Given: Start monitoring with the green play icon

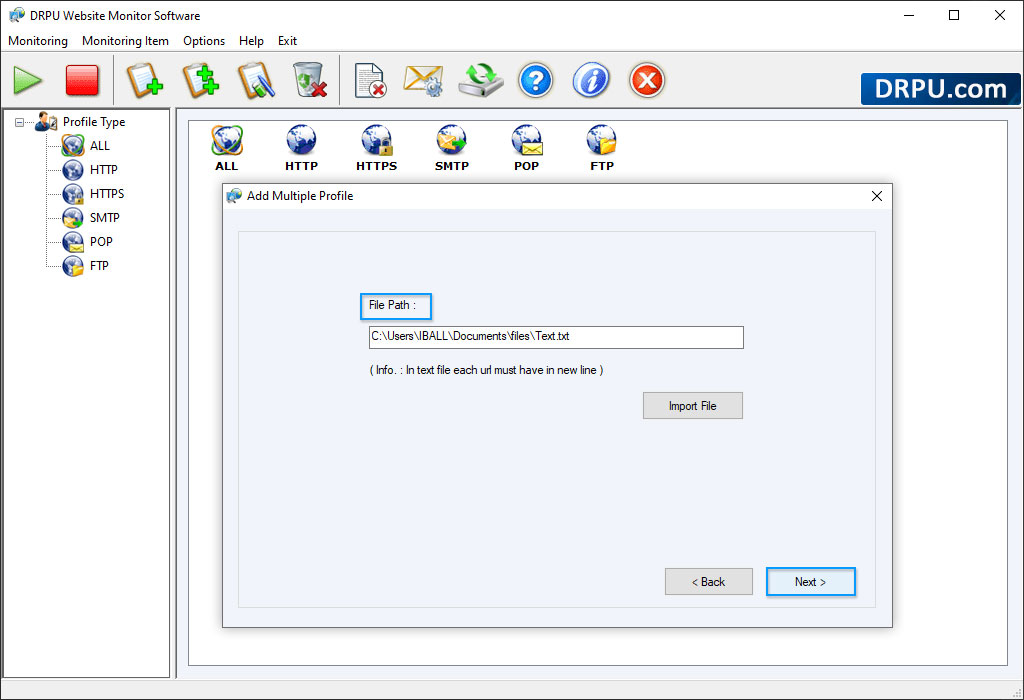Looking at the screenshot, I should pos(27,80).
